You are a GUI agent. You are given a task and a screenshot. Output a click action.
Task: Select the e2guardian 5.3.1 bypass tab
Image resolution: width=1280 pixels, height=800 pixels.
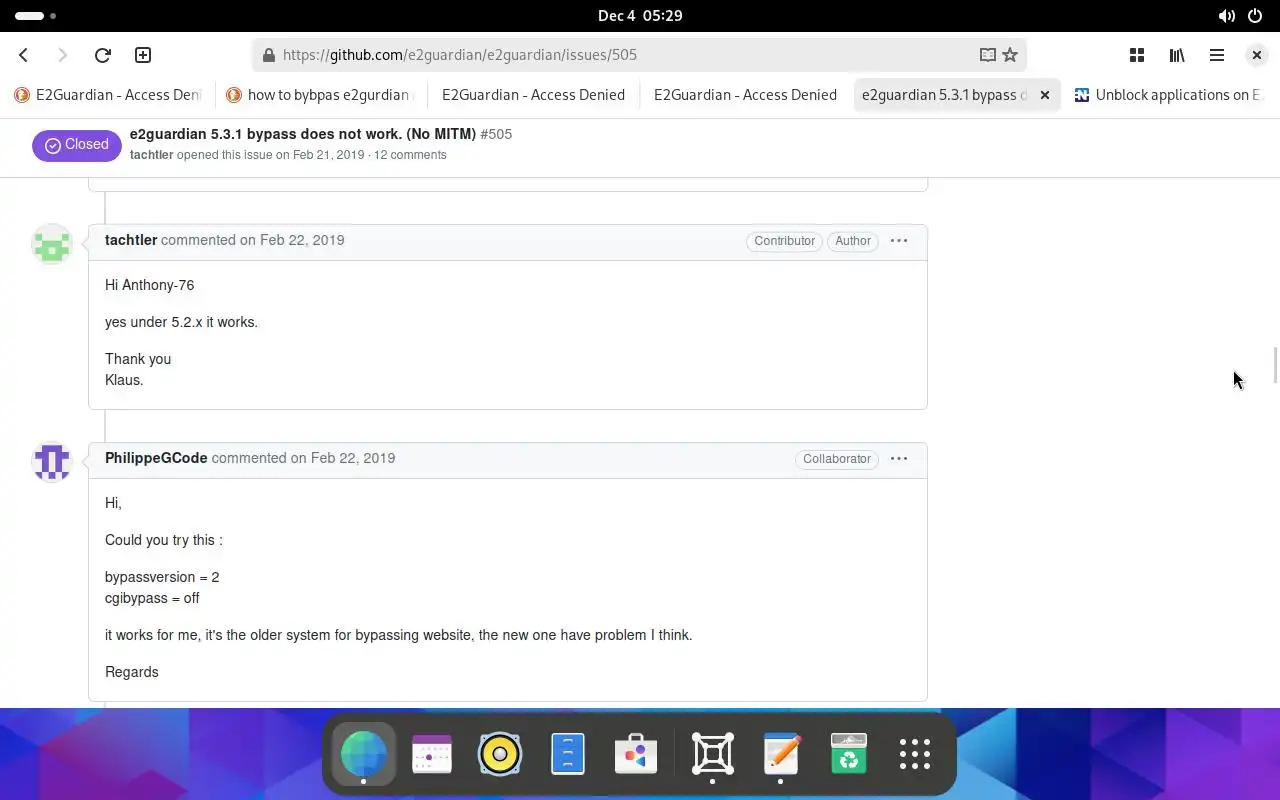click(x=944, y=95)
